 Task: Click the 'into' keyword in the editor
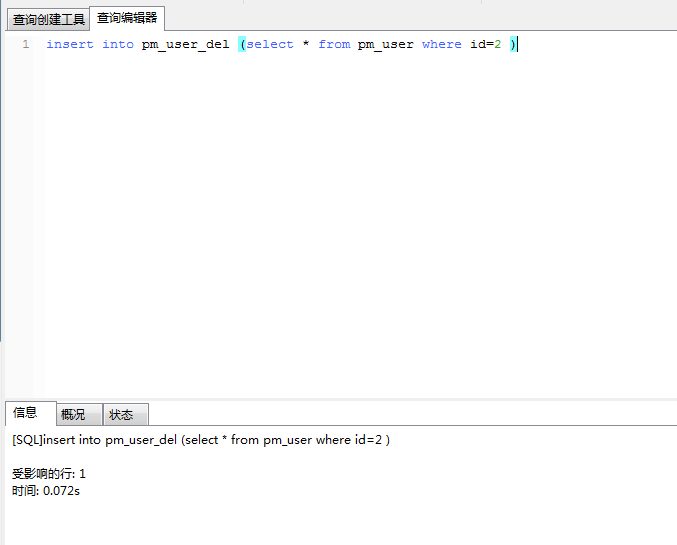118,44
